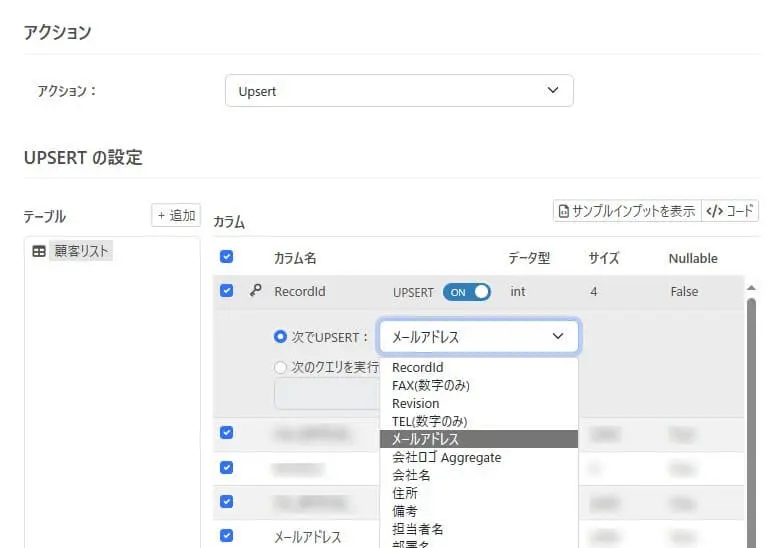Open the コード view button
The width and height of the screenshot is (779, 548).
729,211
